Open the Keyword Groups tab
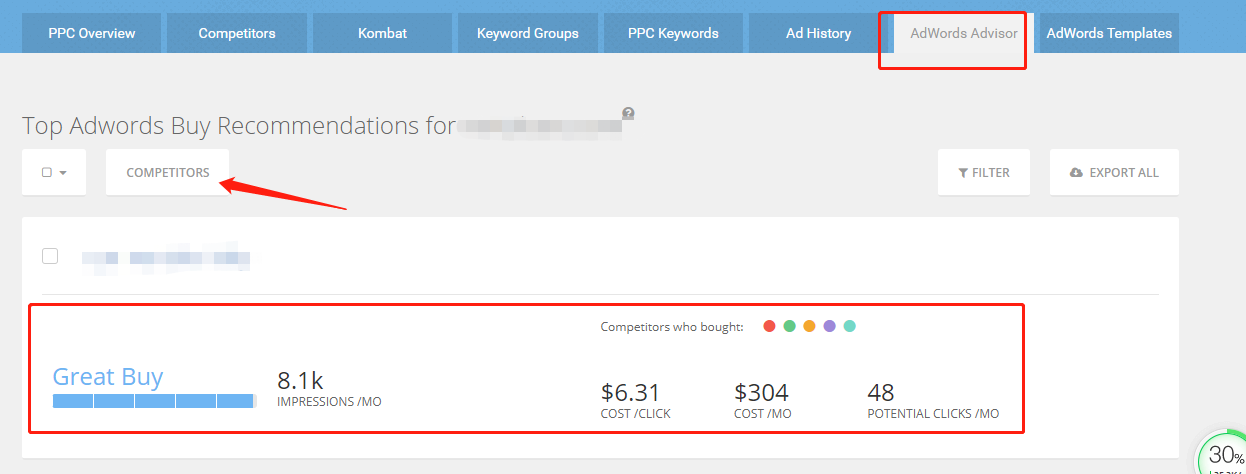This screenshot has height=474, width=1246. pos(528,33)
